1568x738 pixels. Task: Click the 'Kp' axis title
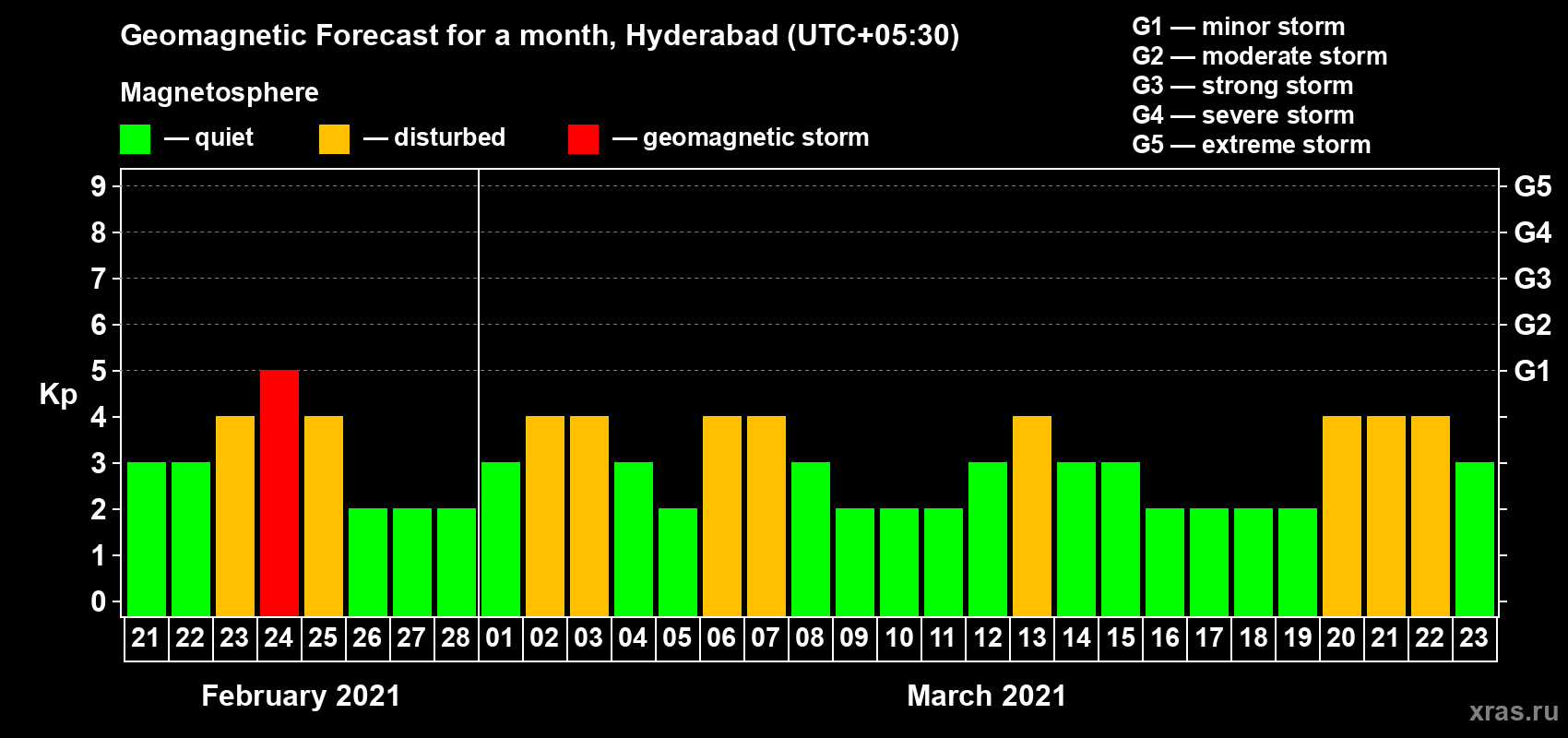pyautogui.click(x=58, y=395)
